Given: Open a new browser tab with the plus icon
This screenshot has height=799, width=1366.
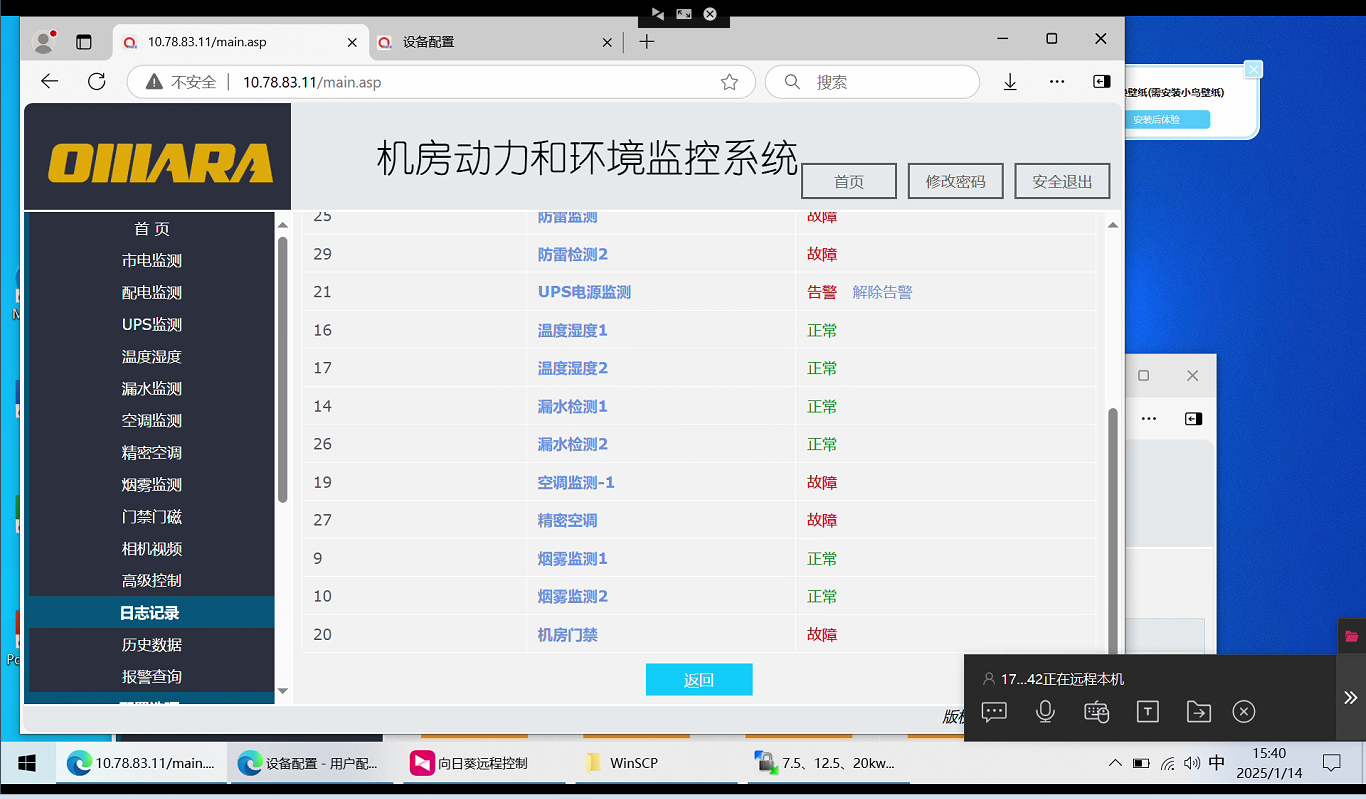Looking at the screenshot, I should (647, 42).
